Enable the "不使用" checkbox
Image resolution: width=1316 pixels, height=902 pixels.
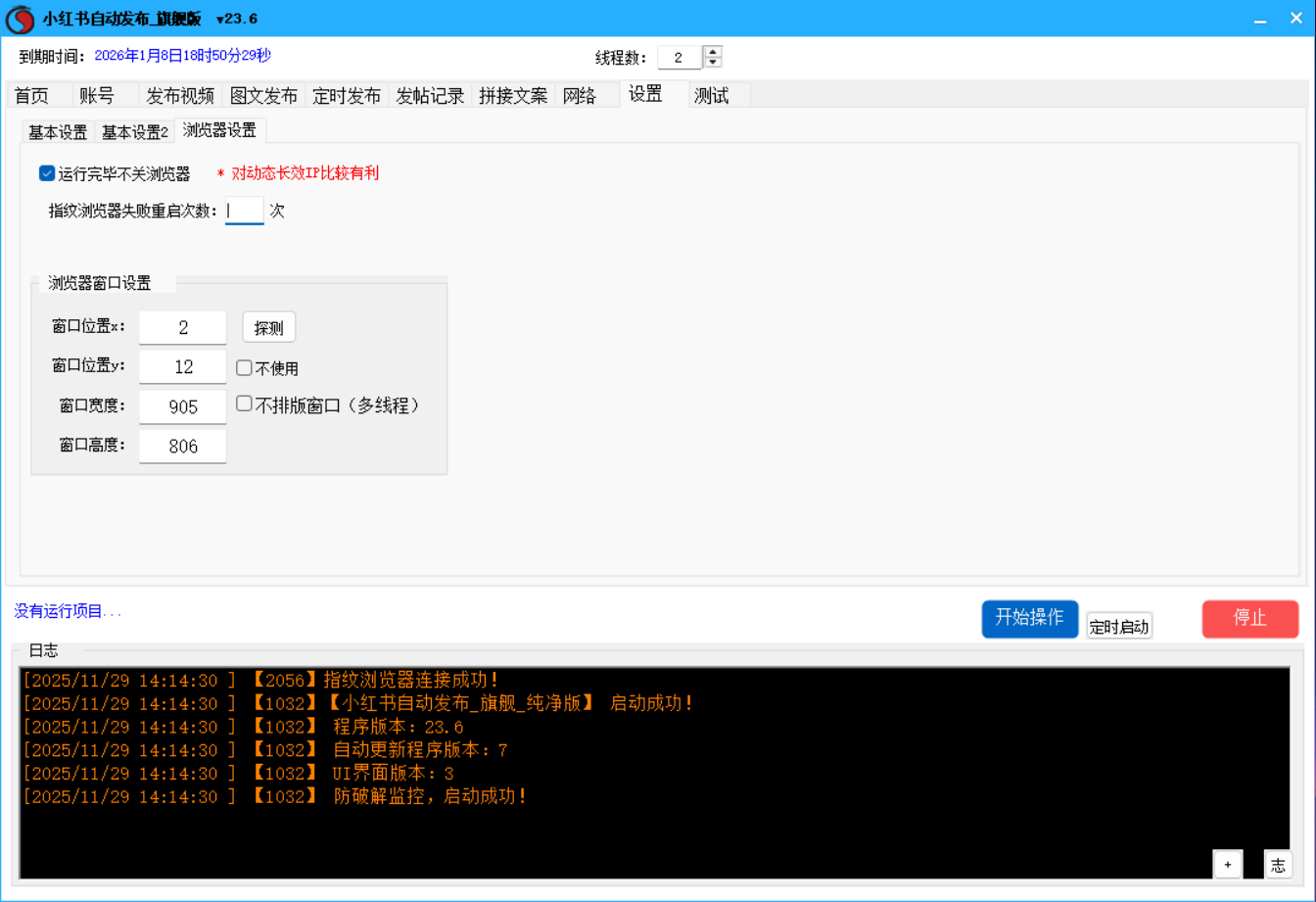[x=245, y=368]
